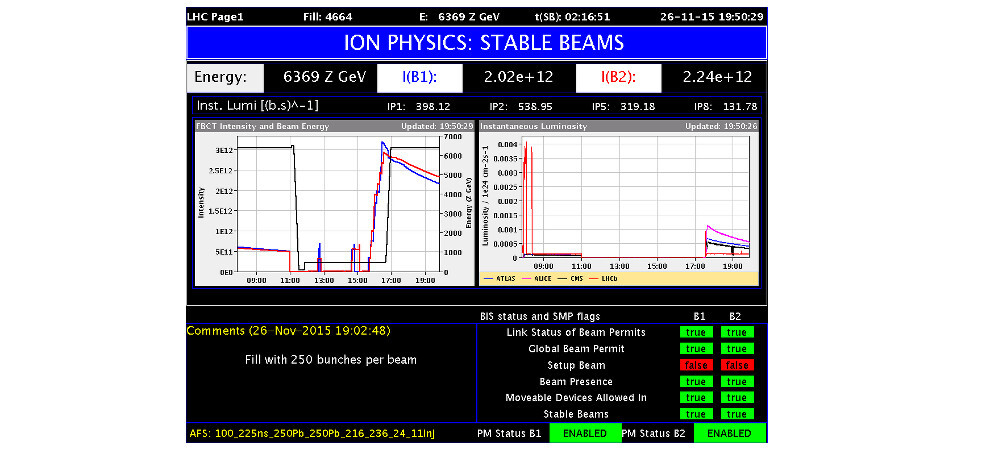Click B2 flag for Beam Presence
986x450 pixels.
point(737,381)
